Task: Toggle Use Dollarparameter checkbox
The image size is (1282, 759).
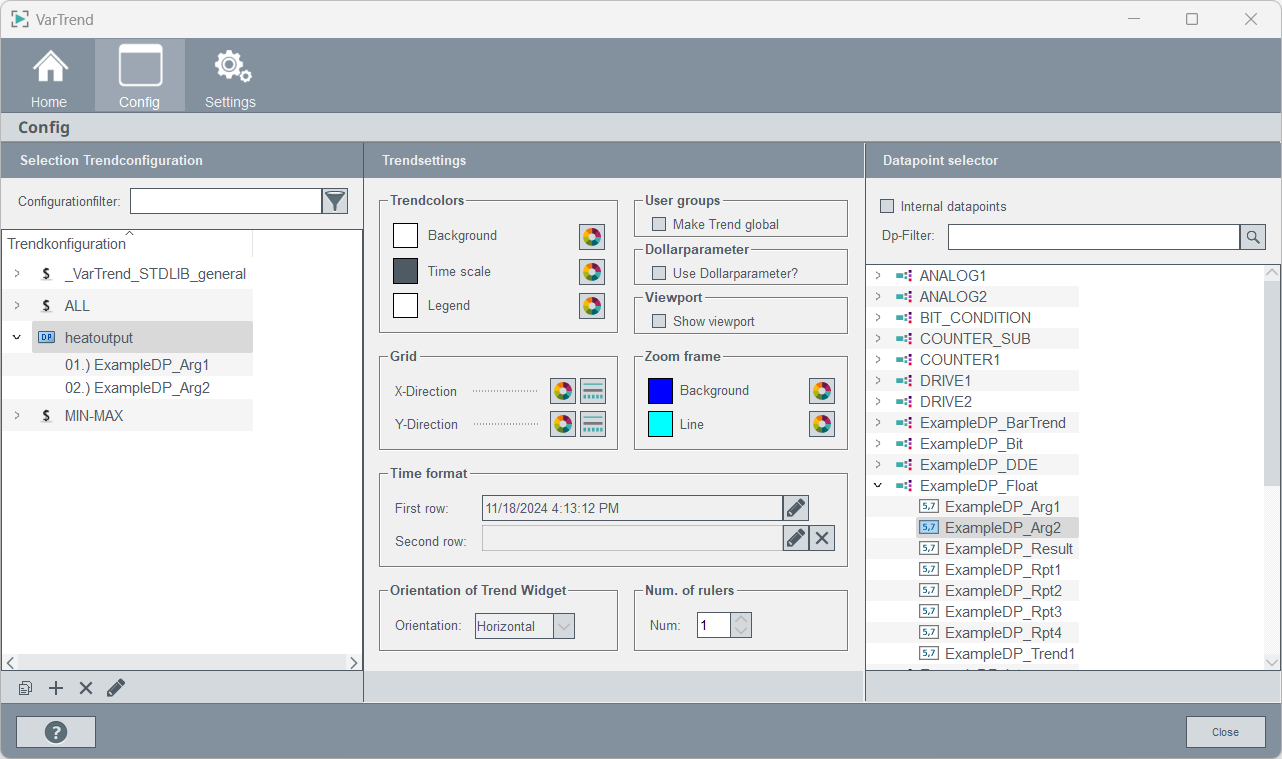Action: (659, 273)
